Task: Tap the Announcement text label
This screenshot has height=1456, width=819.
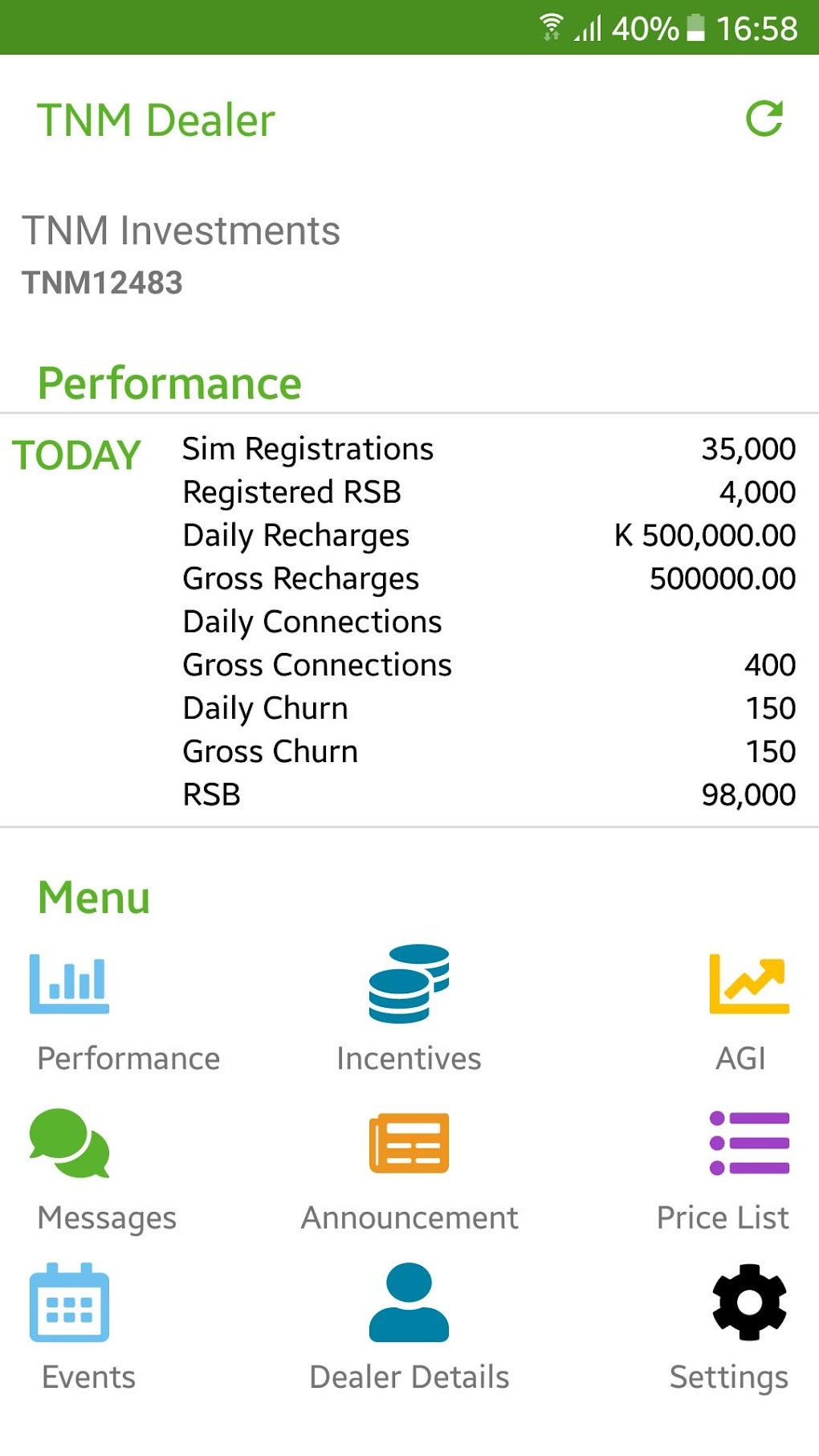Action: (x=409, y=1217)
